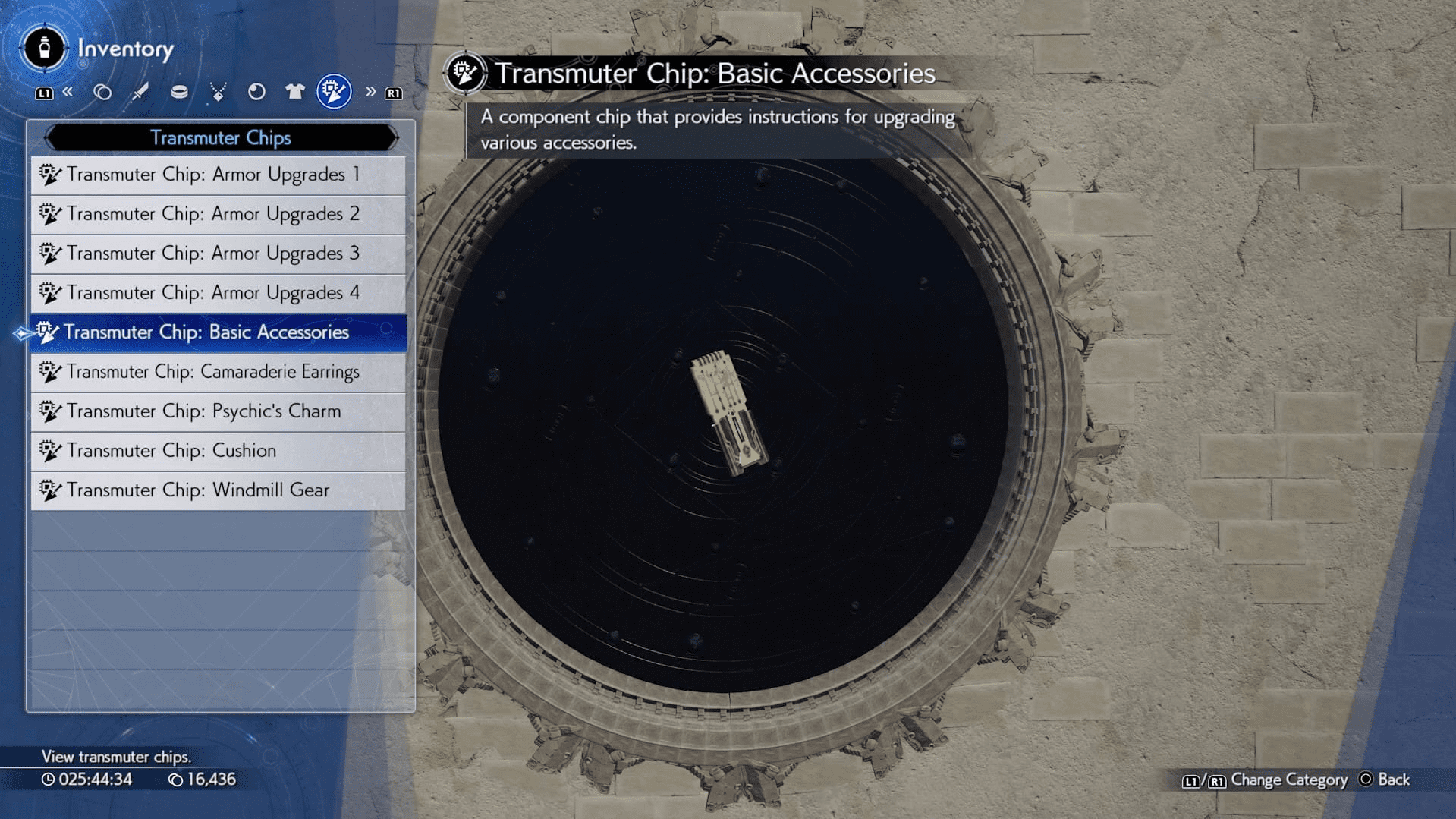Click the R1 icon beside Change Category
The height and width of the screenshot is (819, 1456).
coord(1217,781)
